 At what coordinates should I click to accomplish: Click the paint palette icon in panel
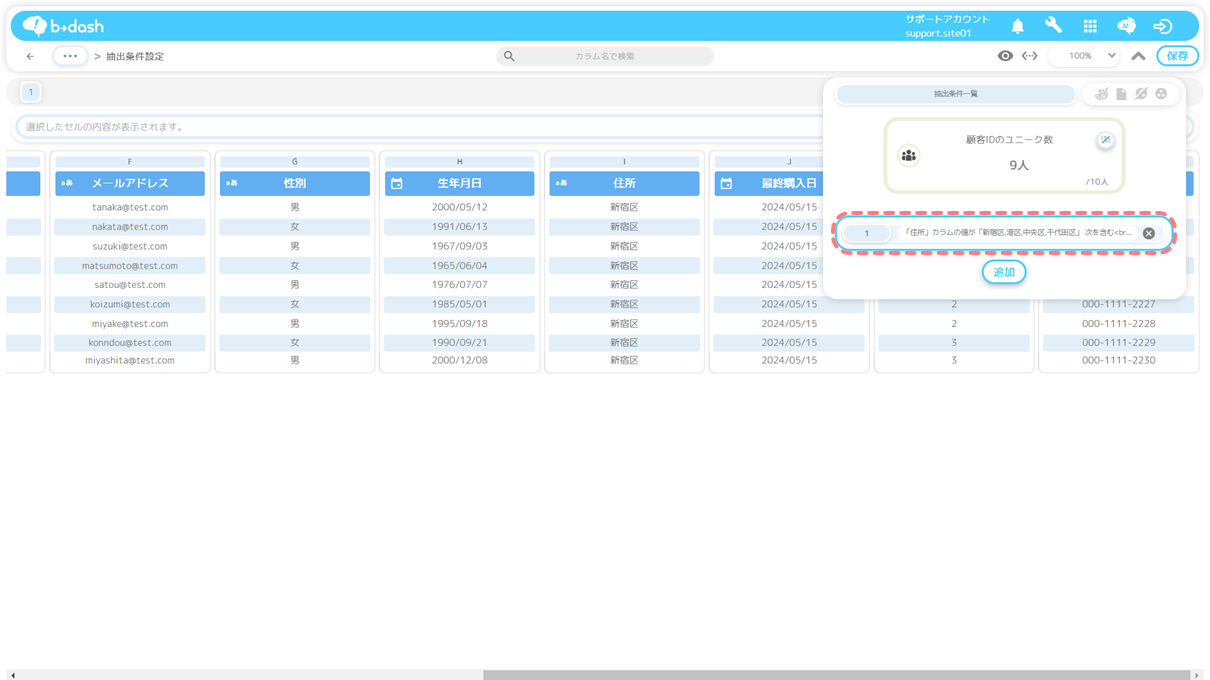pyautogui.click(x=1101, y=94)
